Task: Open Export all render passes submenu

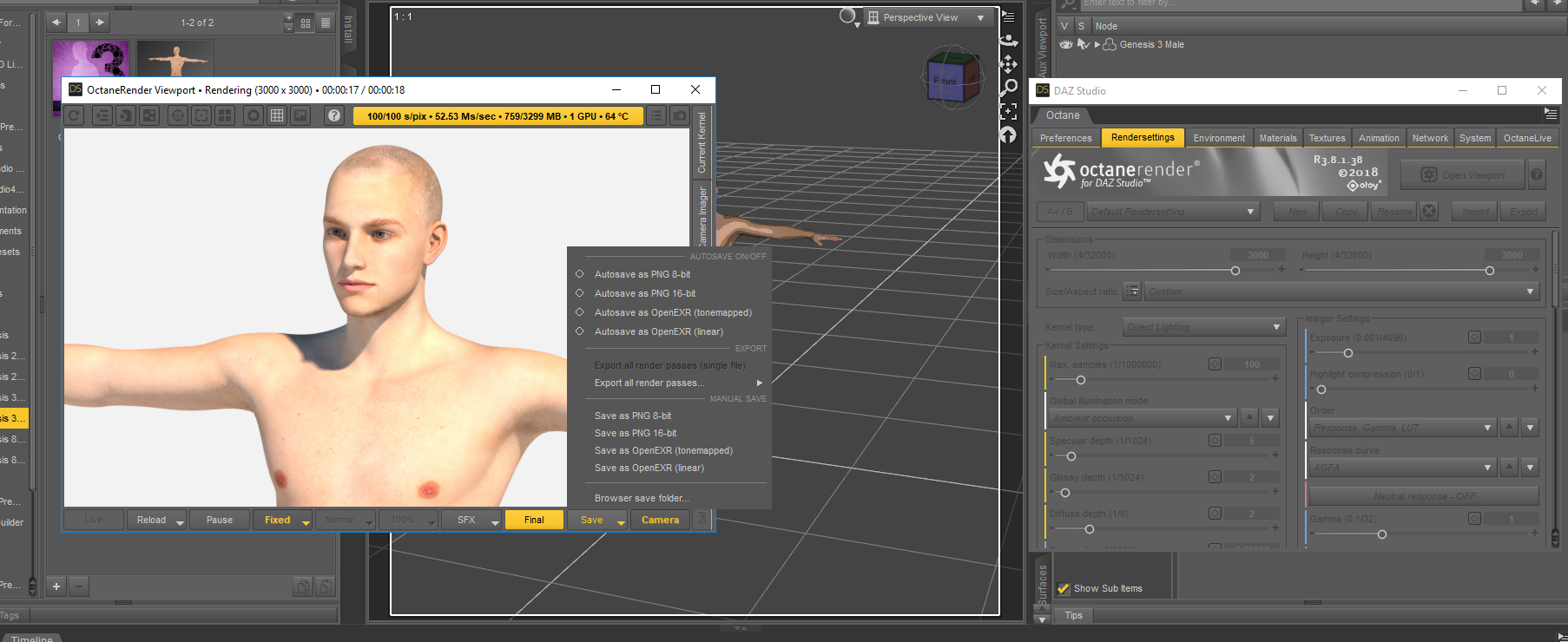Action: click(678, 383)
